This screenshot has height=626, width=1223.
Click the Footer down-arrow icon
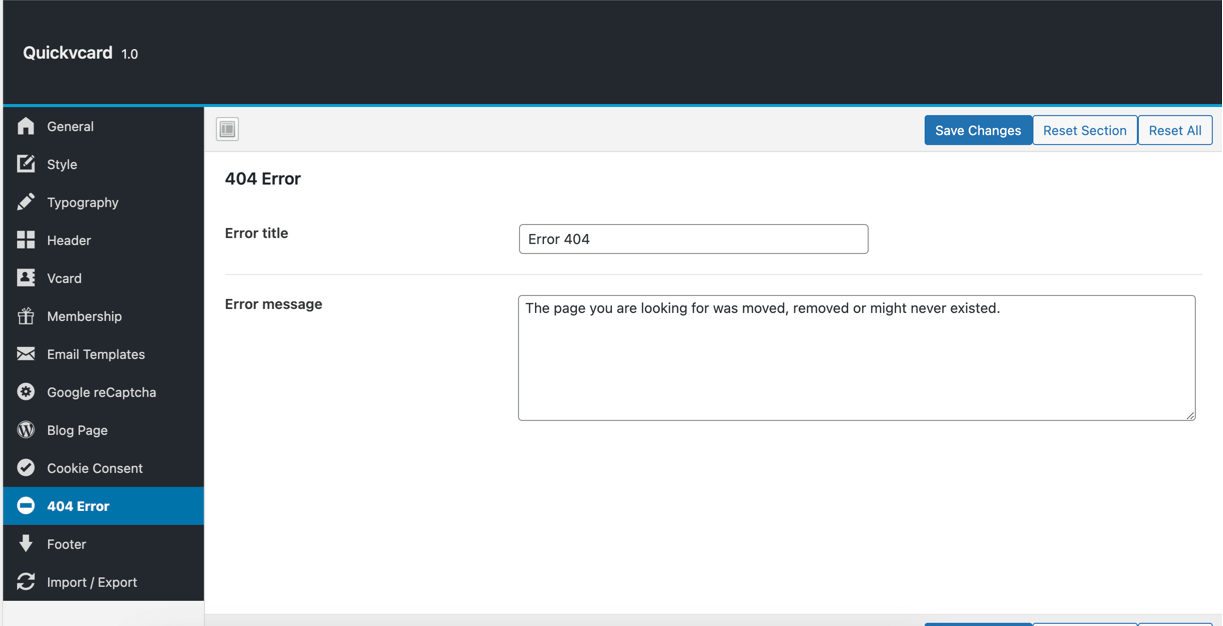[x=26, y=544]
